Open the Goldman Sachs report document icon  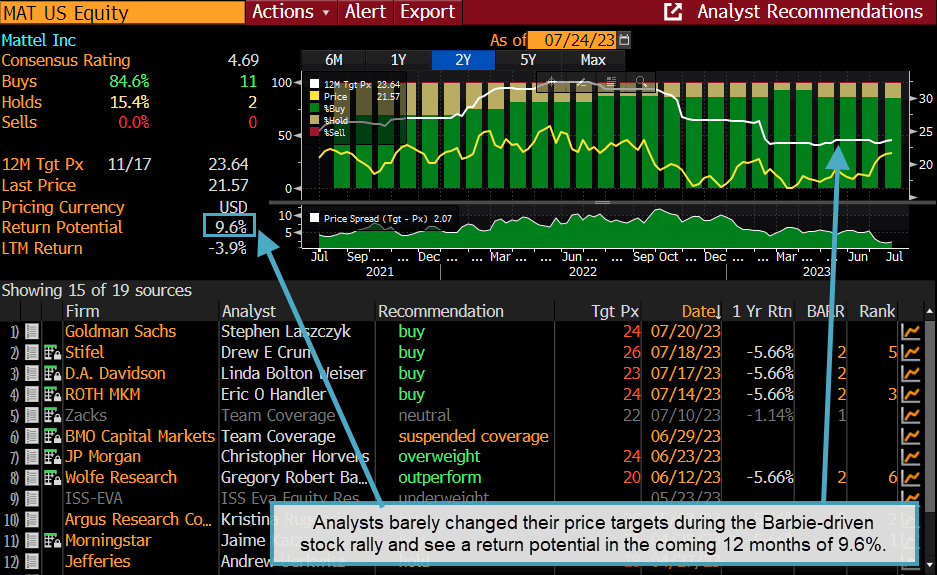point(32,331)
